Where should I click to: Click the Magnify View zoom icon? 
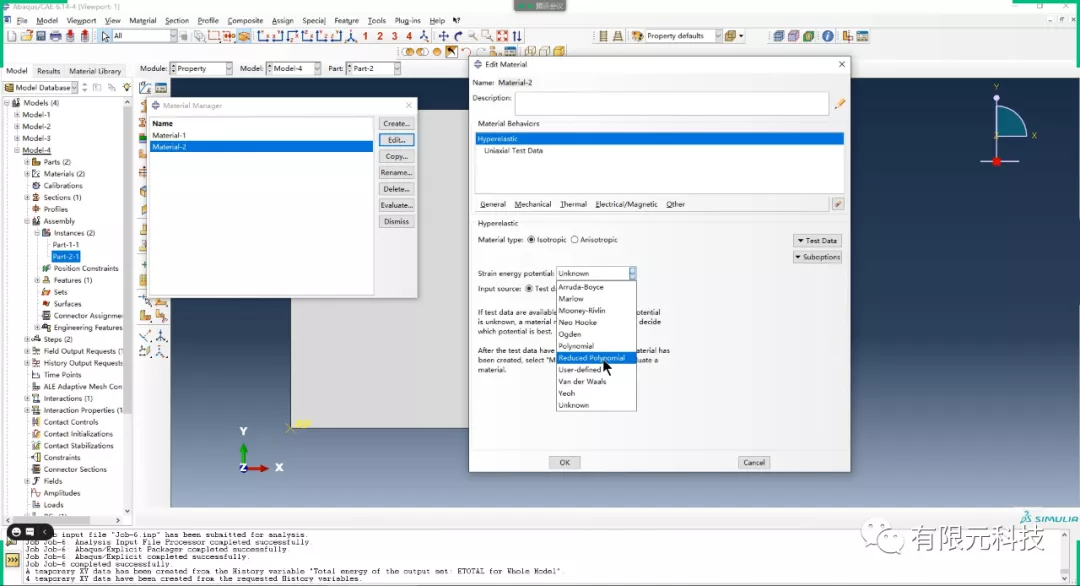click(x=472, y=36)
